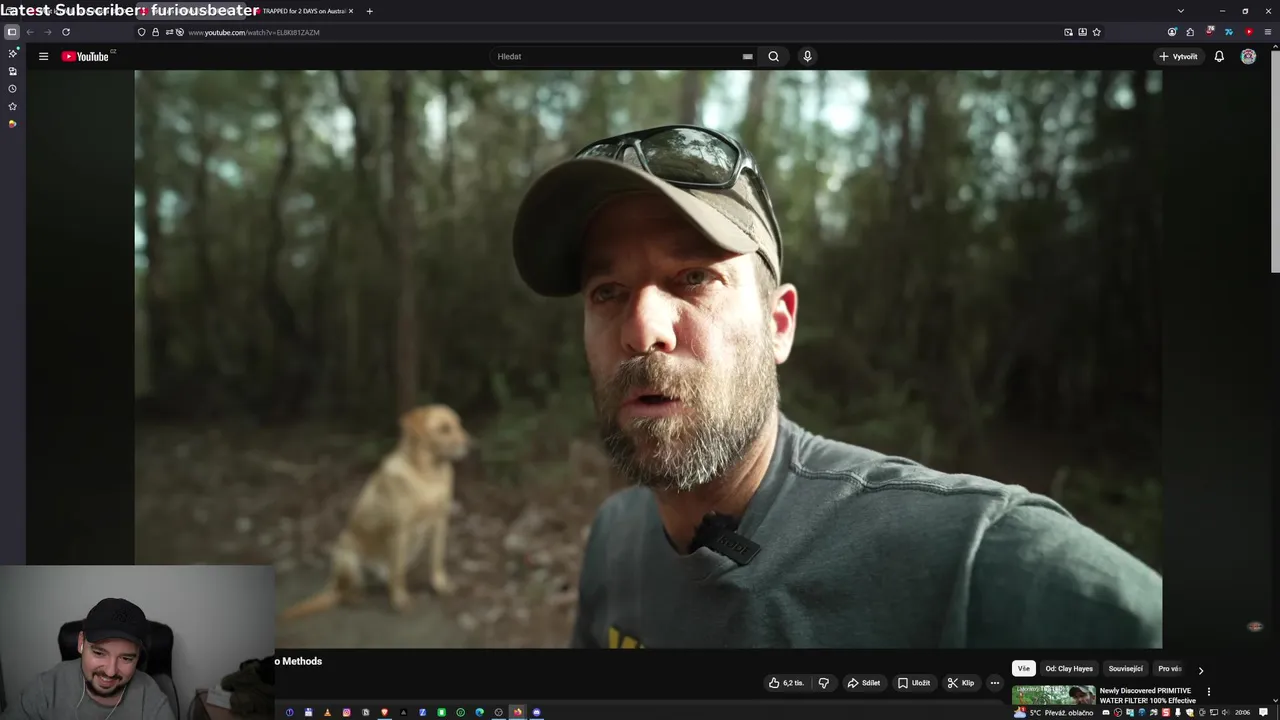Click the main video player area
1280x720 pixels.
click(648, 359)
